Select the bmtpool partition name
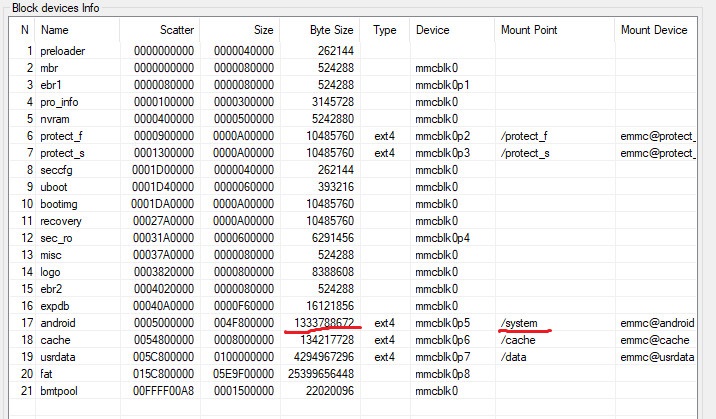This screenshot has width=716, height=419. click(x=62, y=391)
